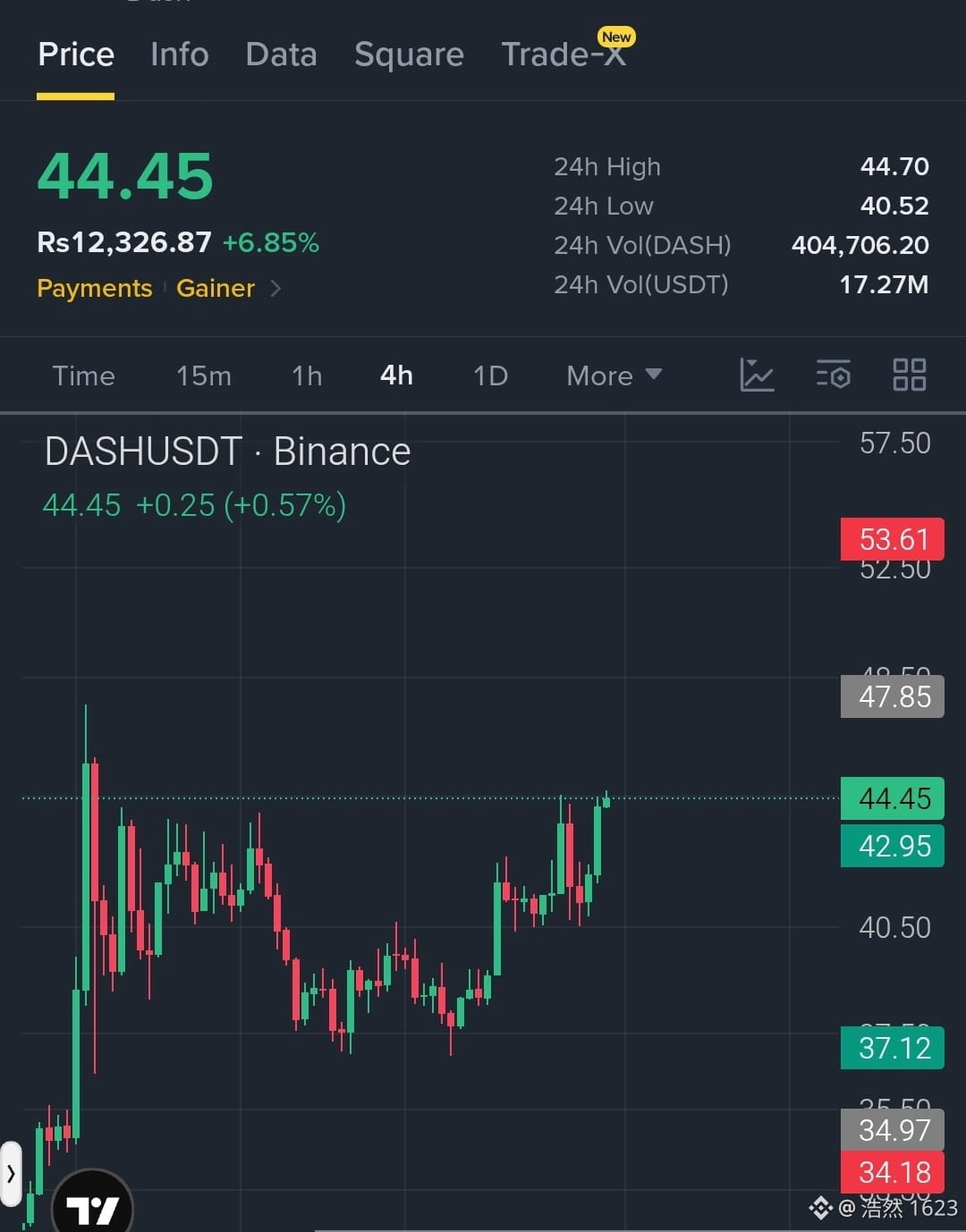
Task: Click the 57.50 axis label
Action: click(x=894, y=443)
